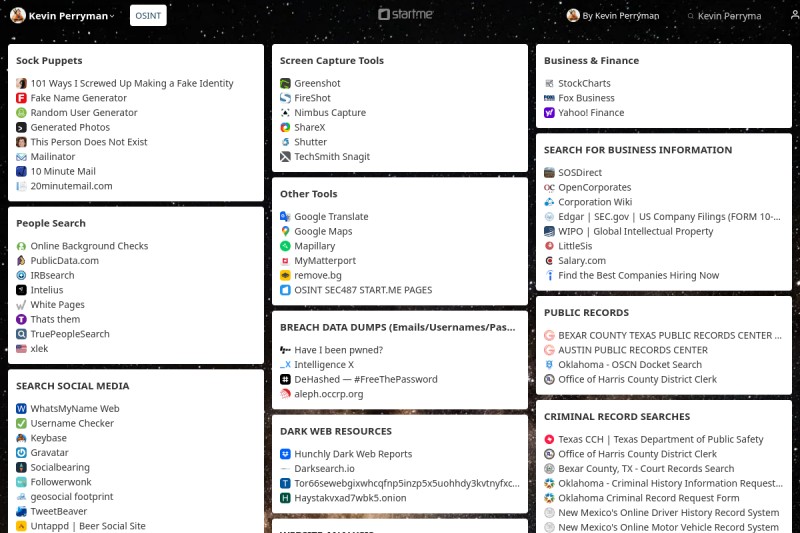Screen dimensions: 800x533
Task: Open WIPO Global Intellectual Property link
Action: pos(636,232)
